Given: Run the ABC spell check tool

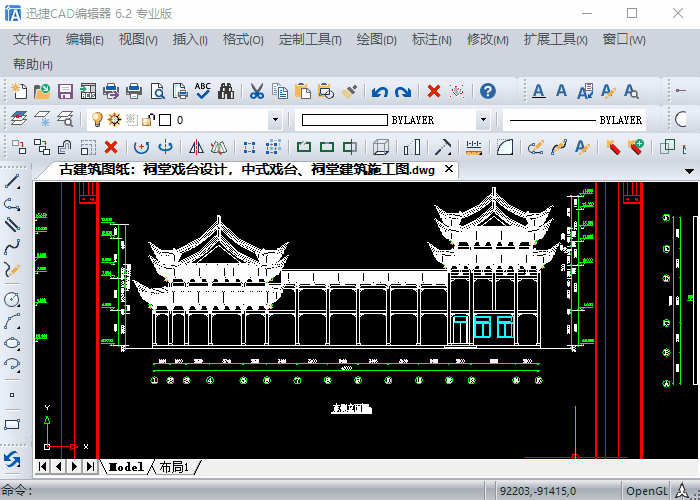Looking at the screenshot, I should click(203, 91).
